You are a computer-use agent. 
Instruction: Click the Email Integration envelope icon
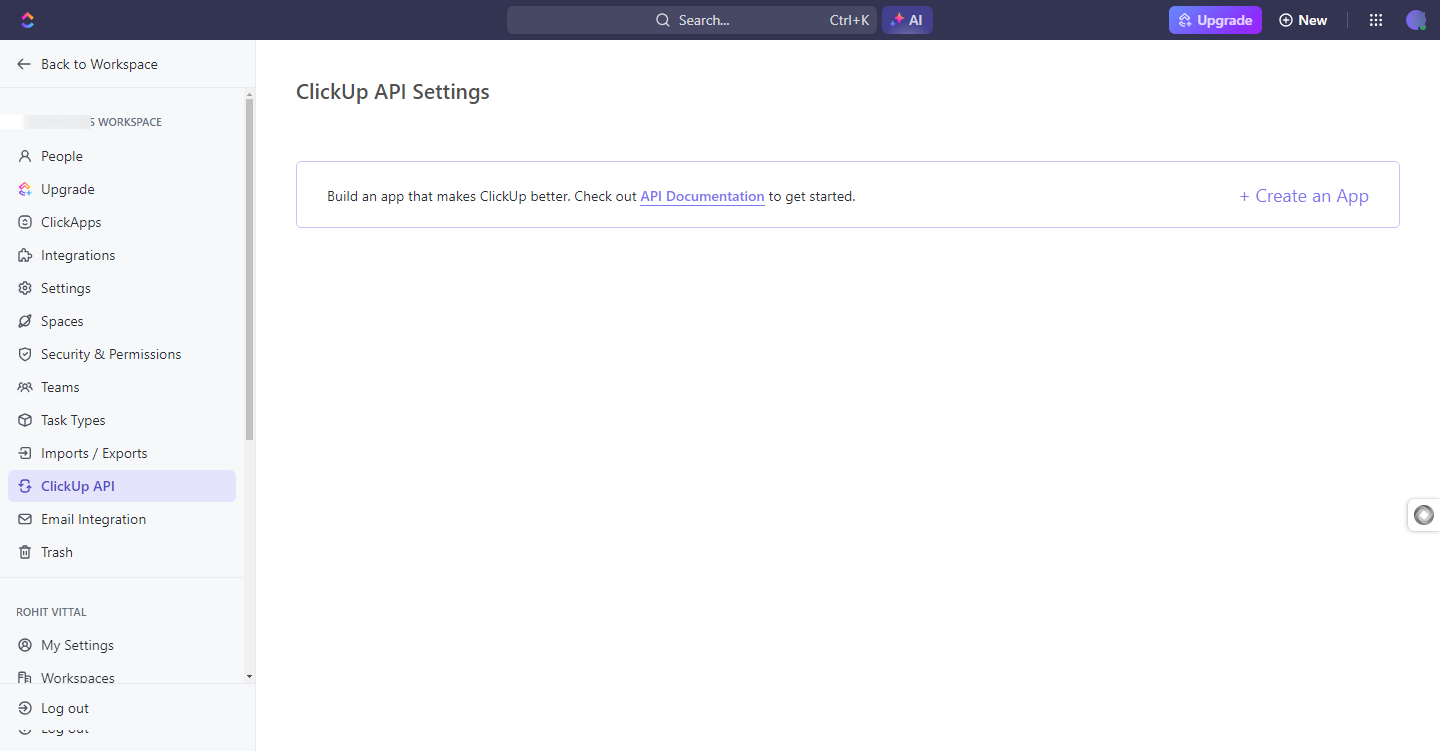25,519
